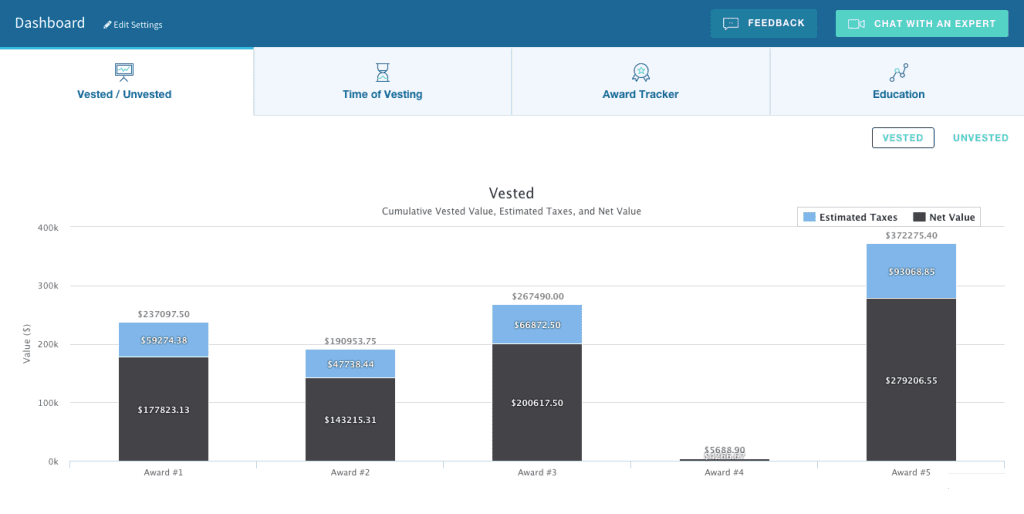Click the $237097.50 total above Award #1
This screenshot has height=514, width=1024.
click(163, 314)
